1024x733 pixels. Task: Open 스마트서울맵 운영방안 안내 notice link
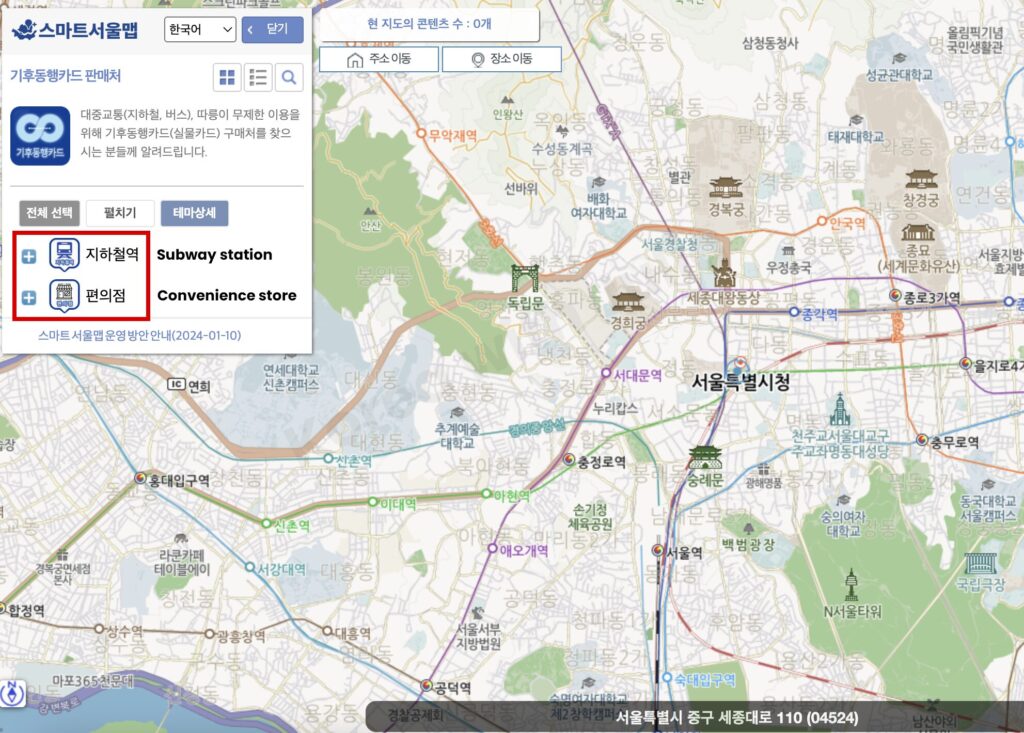139,335
